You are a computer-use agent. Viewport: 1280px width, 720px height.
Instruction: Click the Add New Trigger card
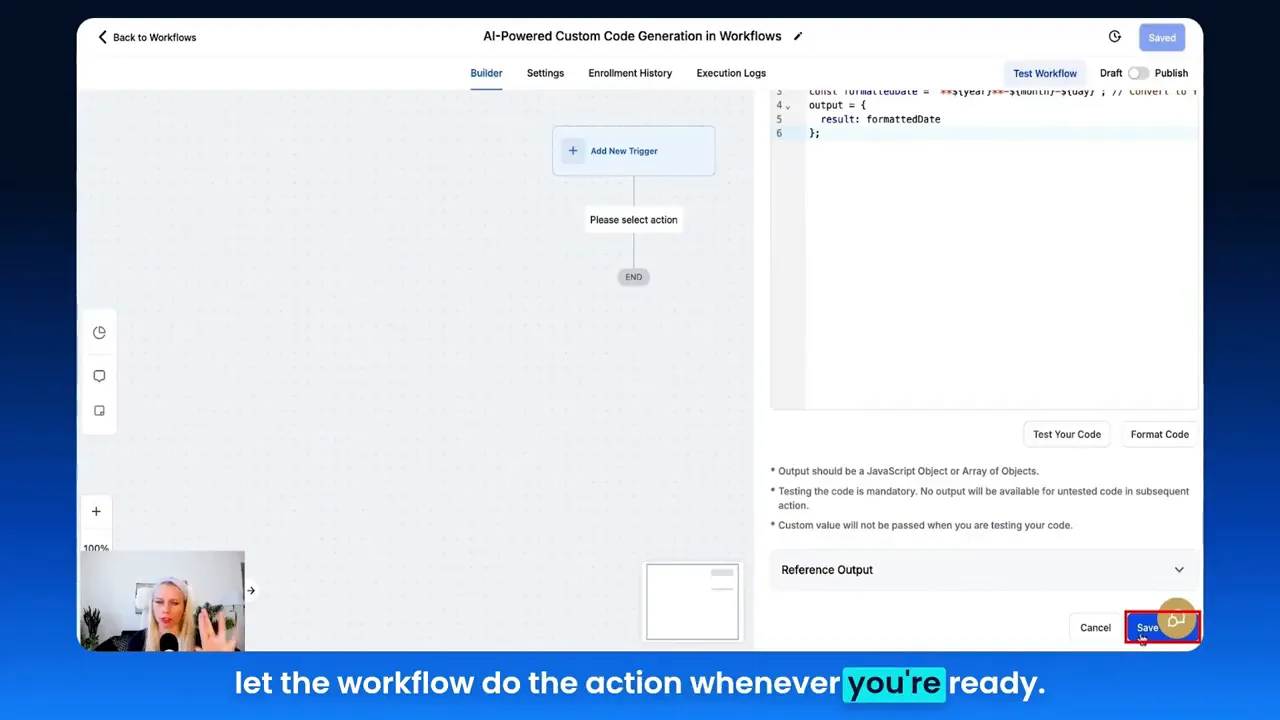tap(634, 151)
